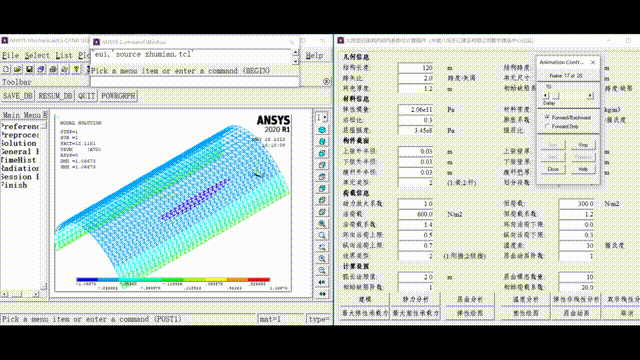Click the Open File folder icon

(x=18, y=70)
